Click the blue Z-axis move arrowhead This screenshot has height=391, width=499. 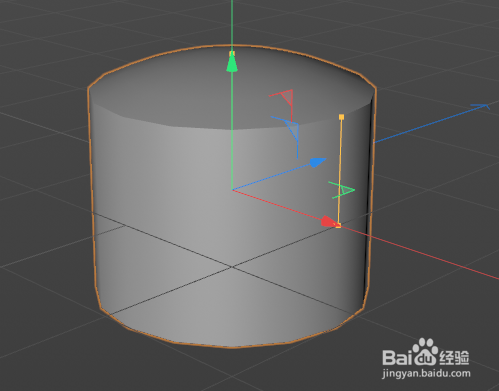pyautogui.click(x=317, y=162)
